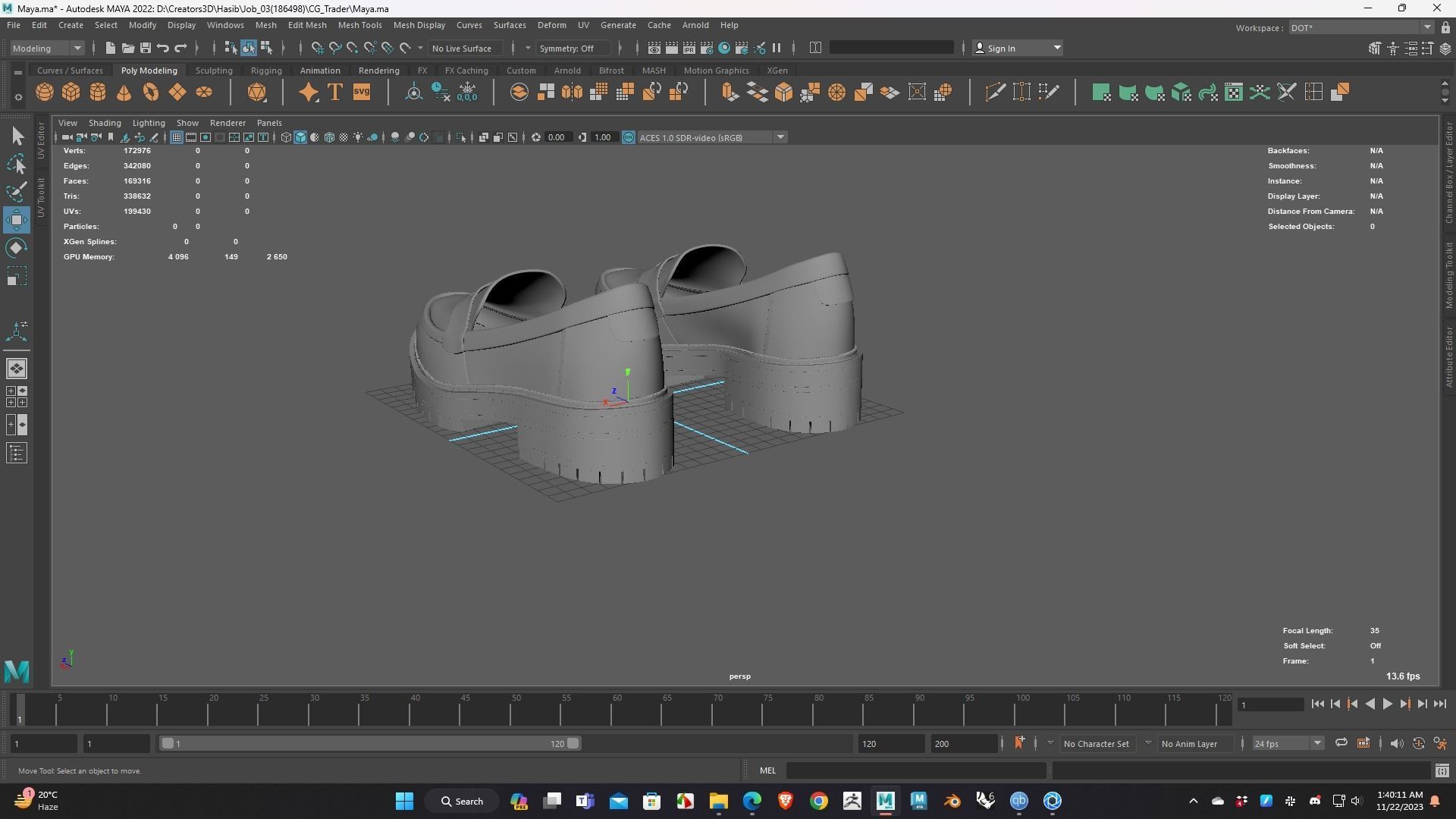Expand the No Anim Layer dropdown arrow
This screenshot has height=819, width=1456.
tap(1148, 743)
